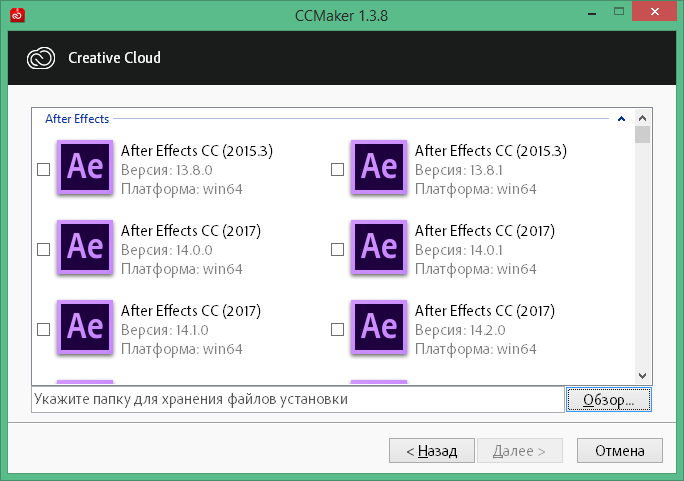This screenshot has height=481, width=684.
Task: Click the After Effects 13.8.0 Ae icon
Action: click(85, 167)
